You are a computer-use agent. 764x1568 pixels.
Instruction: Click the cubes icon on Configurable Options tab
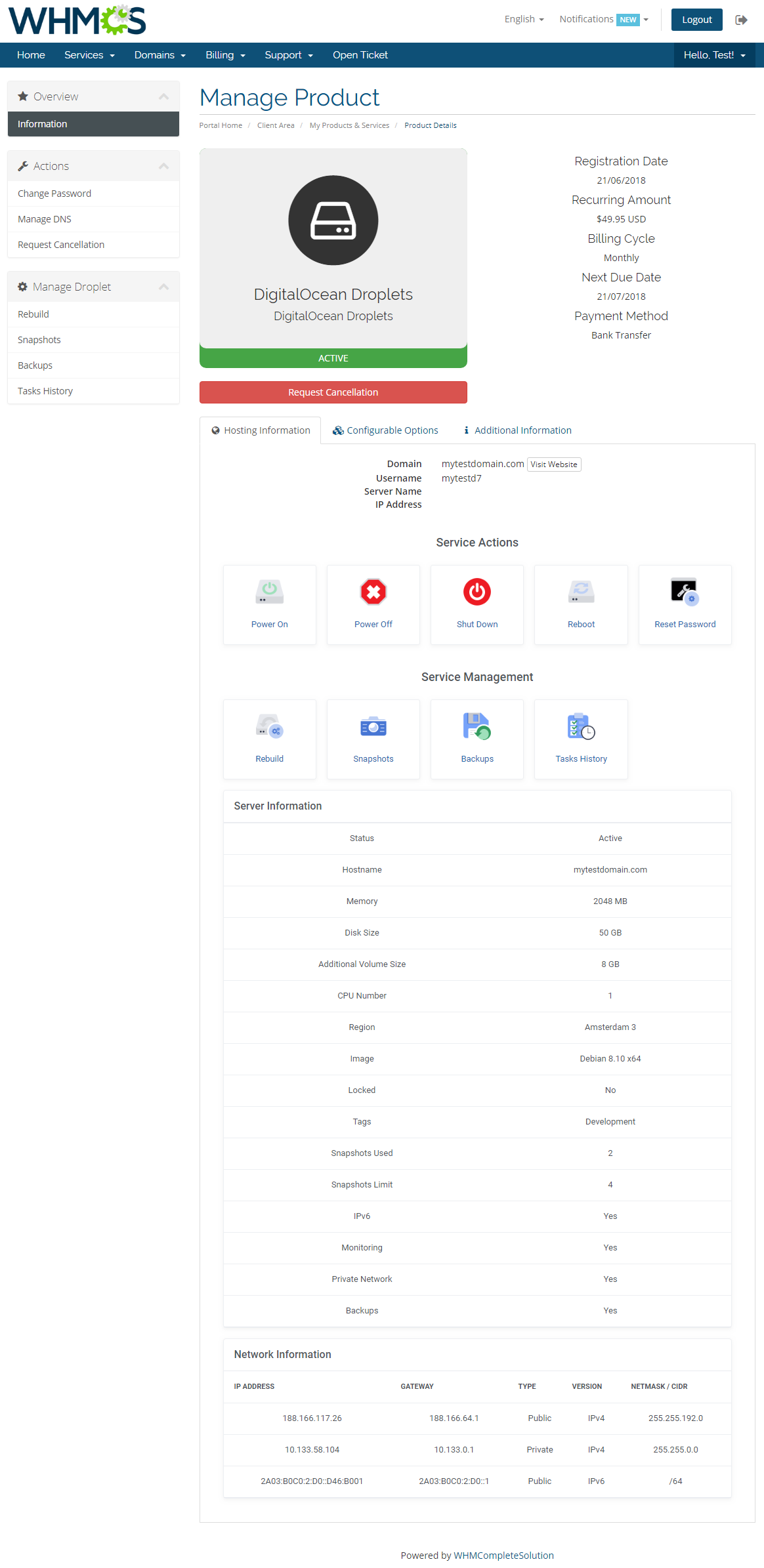click(338, 430)
